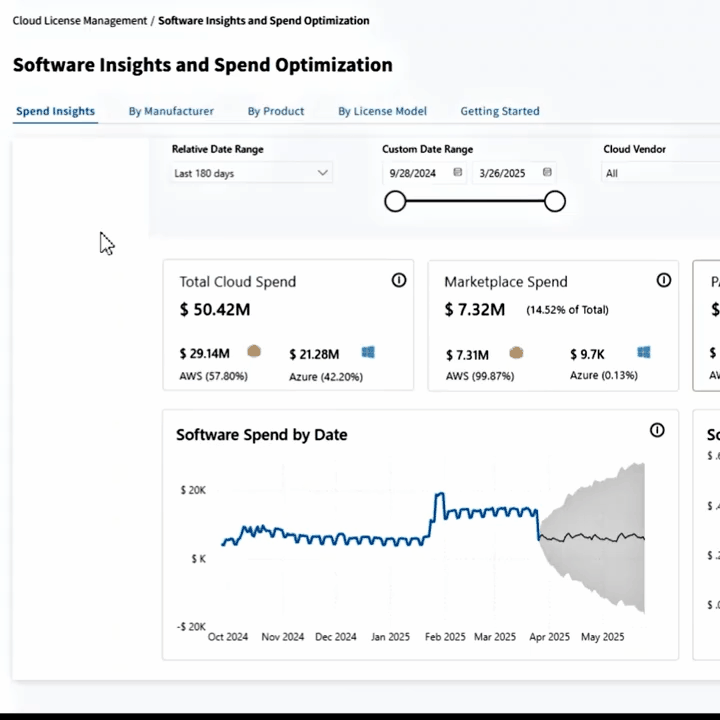Open the Cloud Vendor dropdown showing All
The height and width of the screenshot is (720, 720).
[x=660, y=173]
